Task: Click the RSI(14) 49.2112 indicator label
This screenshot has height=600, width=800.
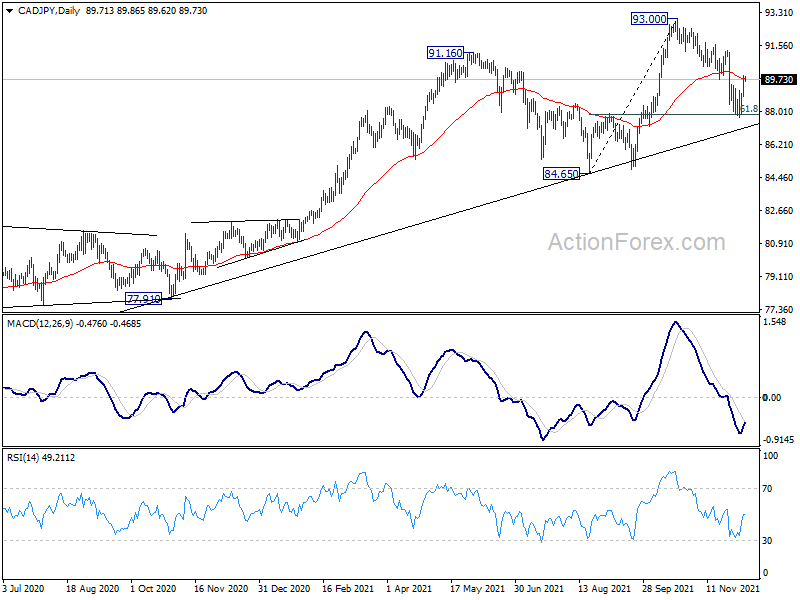Action: (41, 458)
